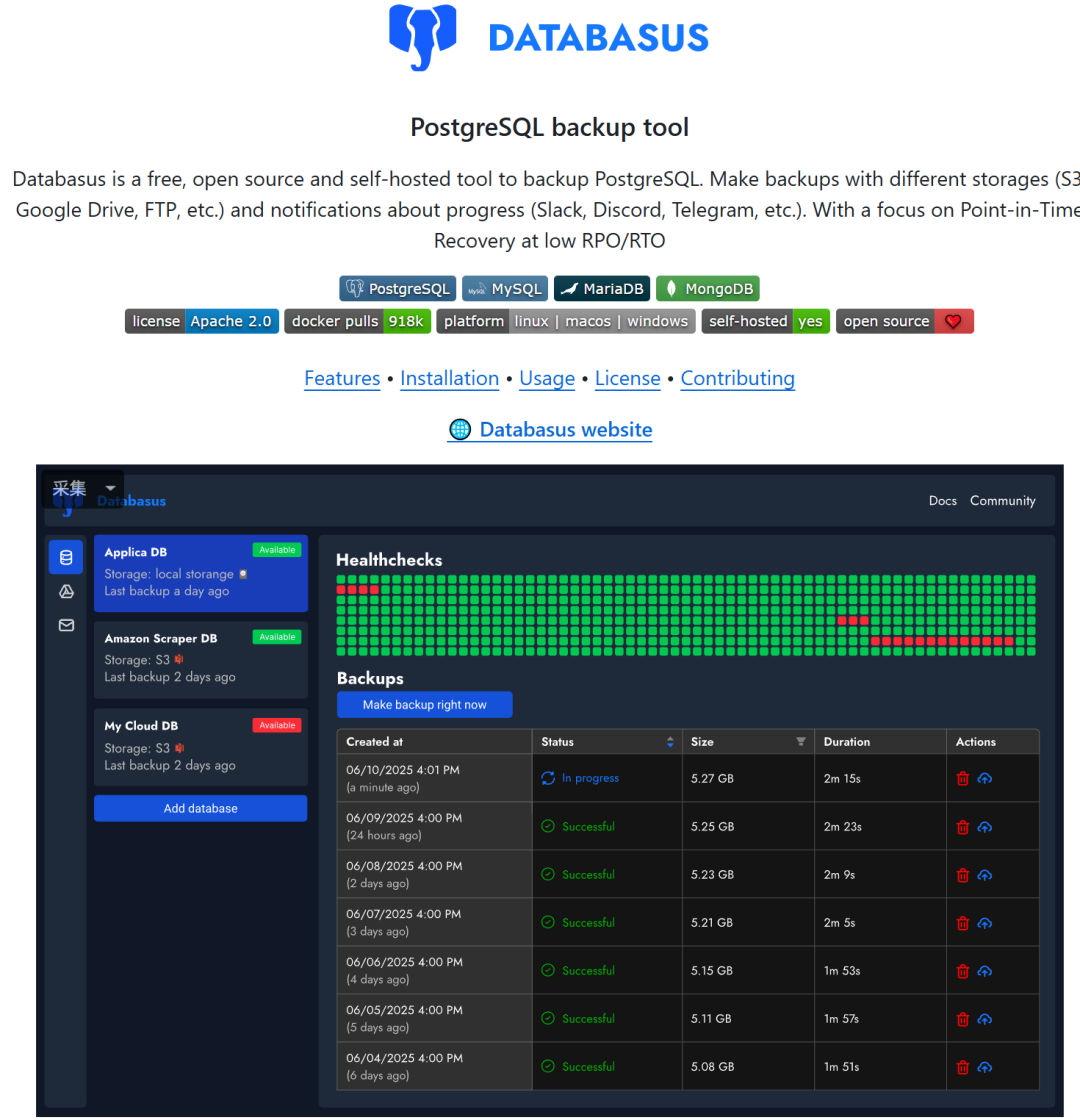The image size is (1080, 1120).
Task: Click the red Available tag on My Cloud DB
Action: click(x=277, y=725)
